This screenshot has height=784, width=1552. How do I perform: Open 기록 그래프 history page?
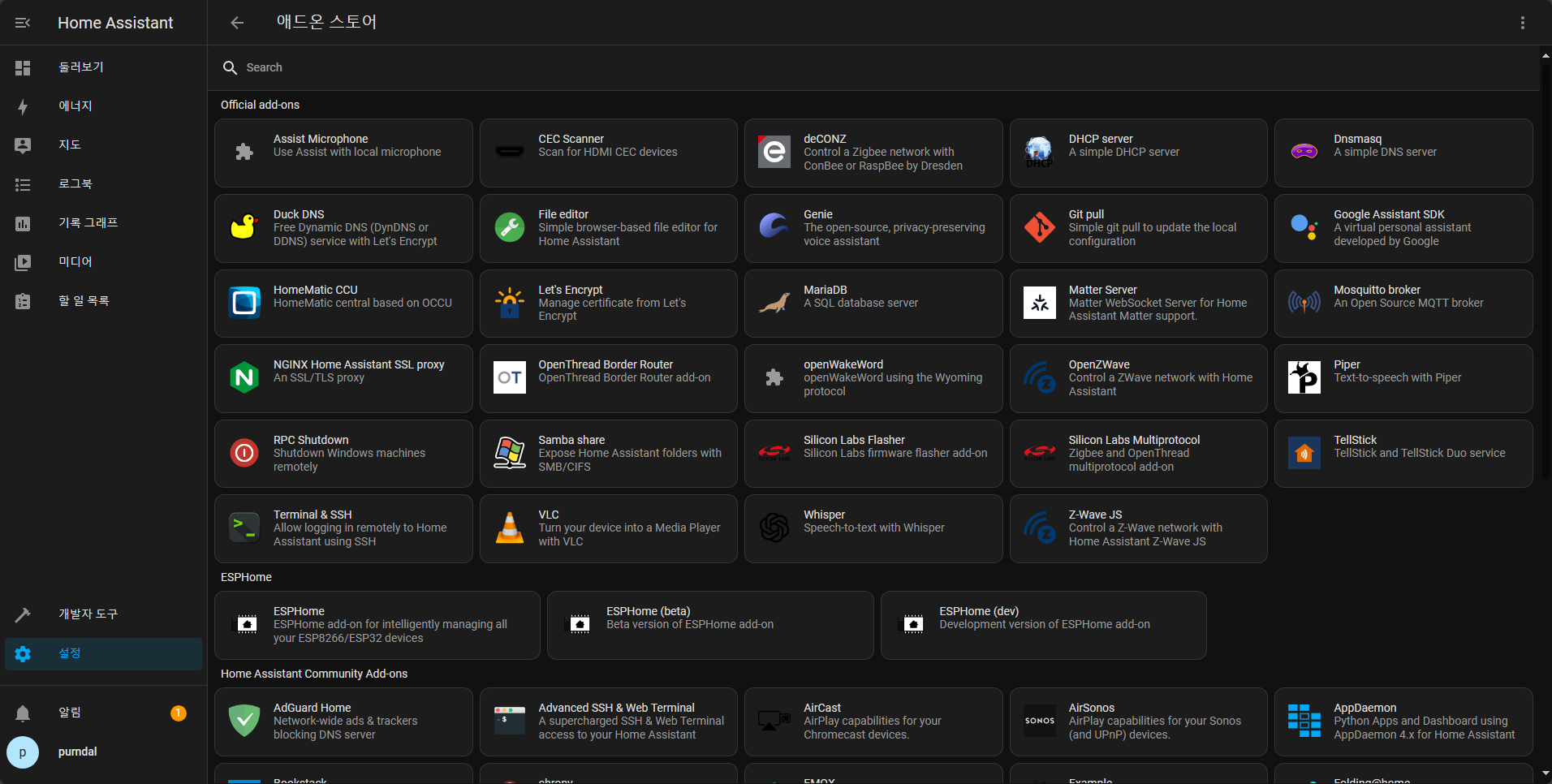(x=103, y=223)
